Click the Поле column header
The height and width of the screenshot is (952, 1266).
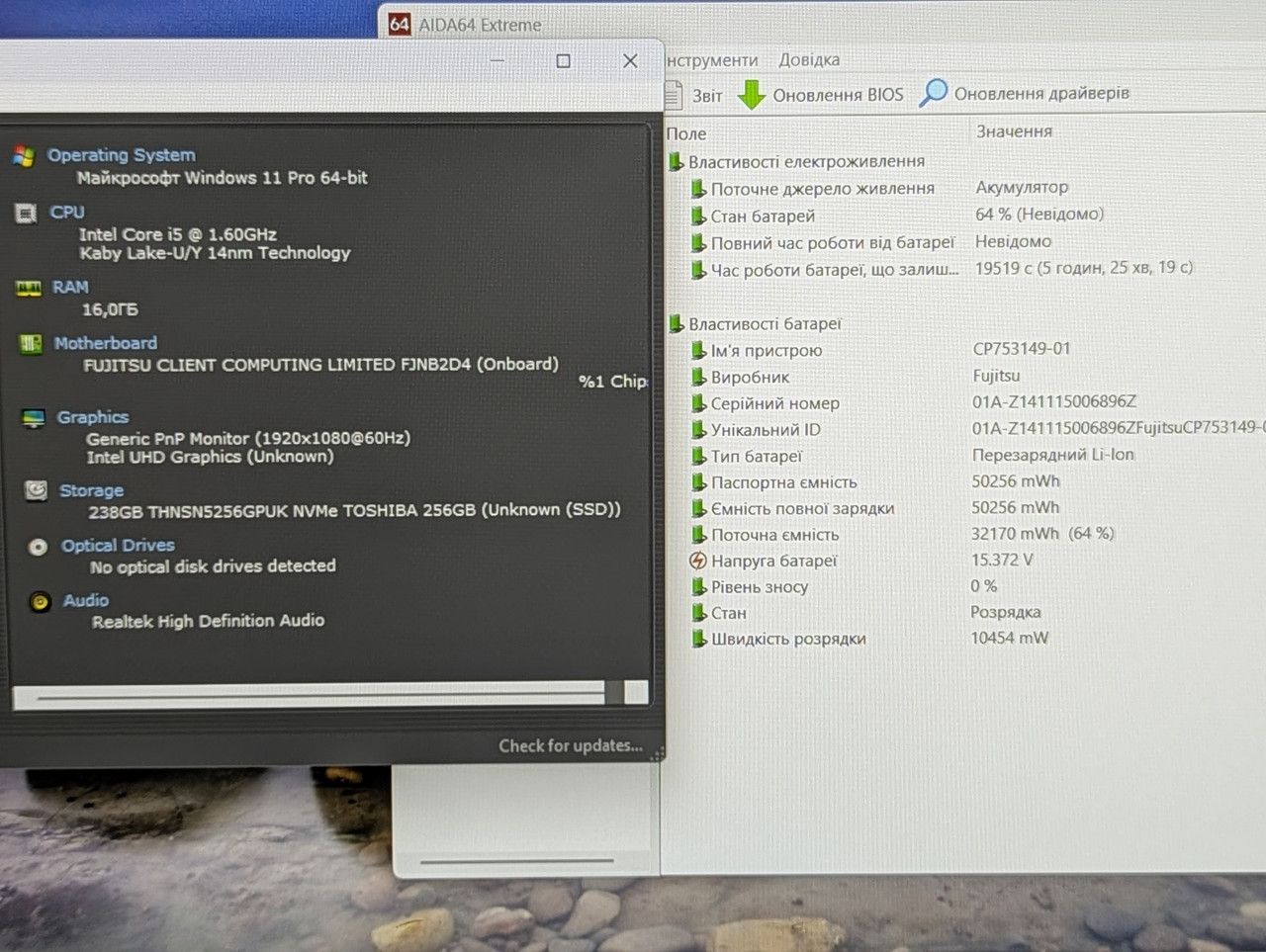click(686, 133)
